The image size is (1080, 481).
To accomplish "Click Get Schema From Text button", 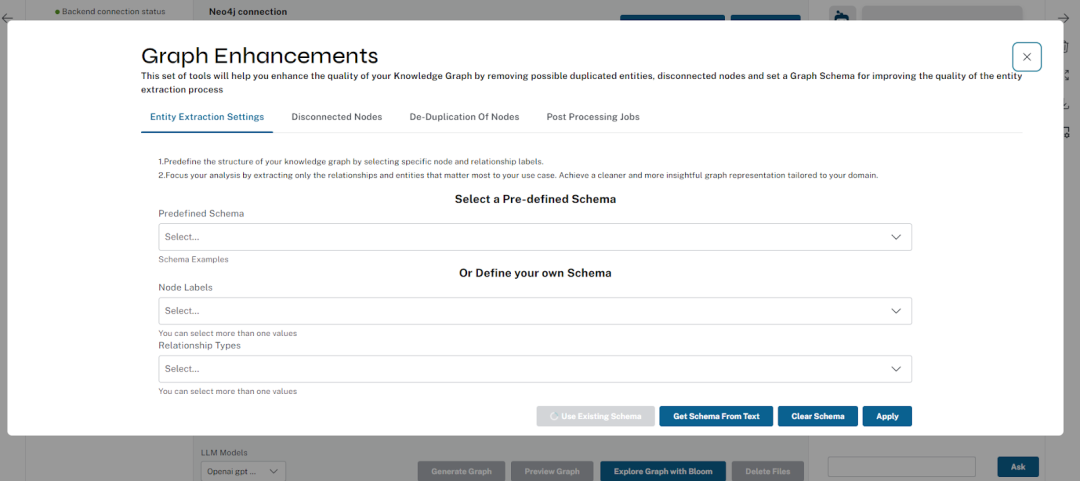I will coord(716,416).
